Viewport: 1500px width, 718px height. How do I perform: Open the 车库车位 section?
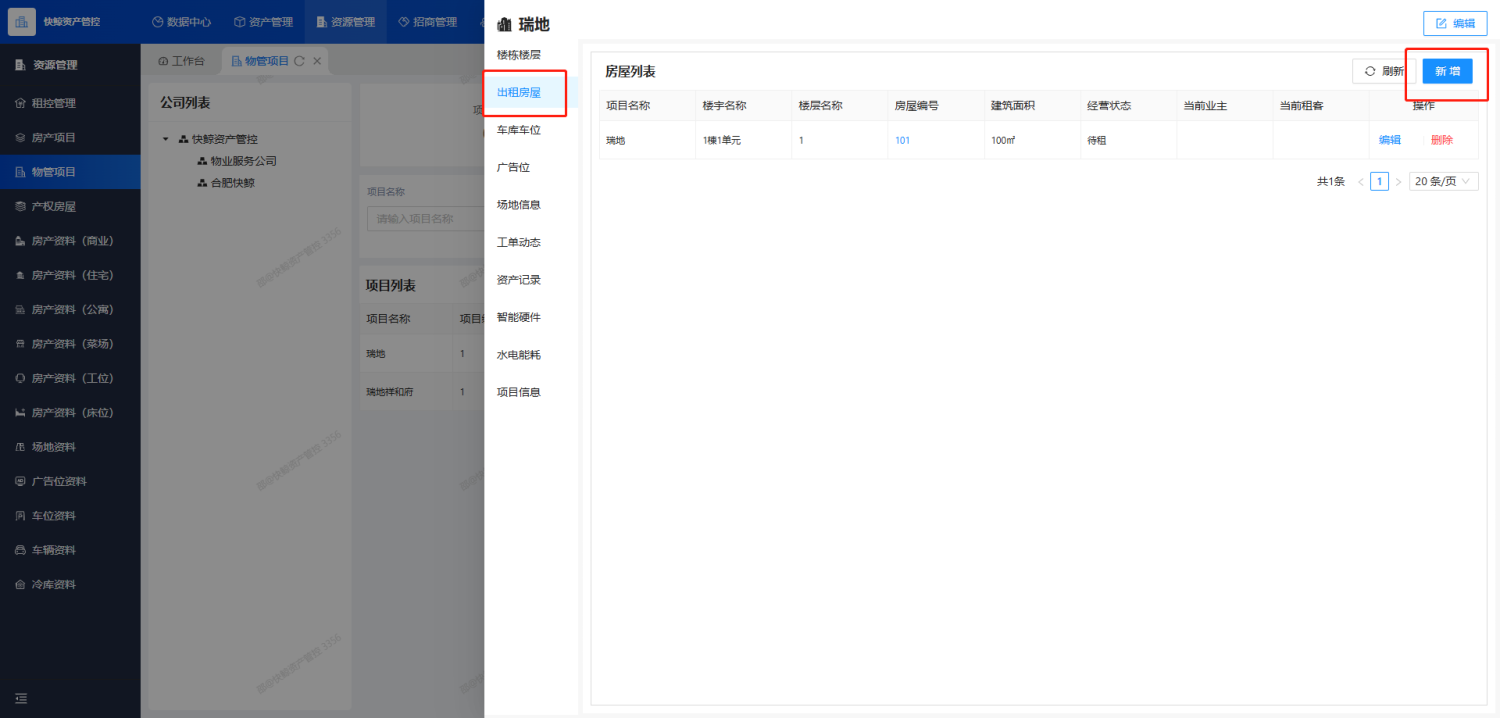(x=519, y=130)
